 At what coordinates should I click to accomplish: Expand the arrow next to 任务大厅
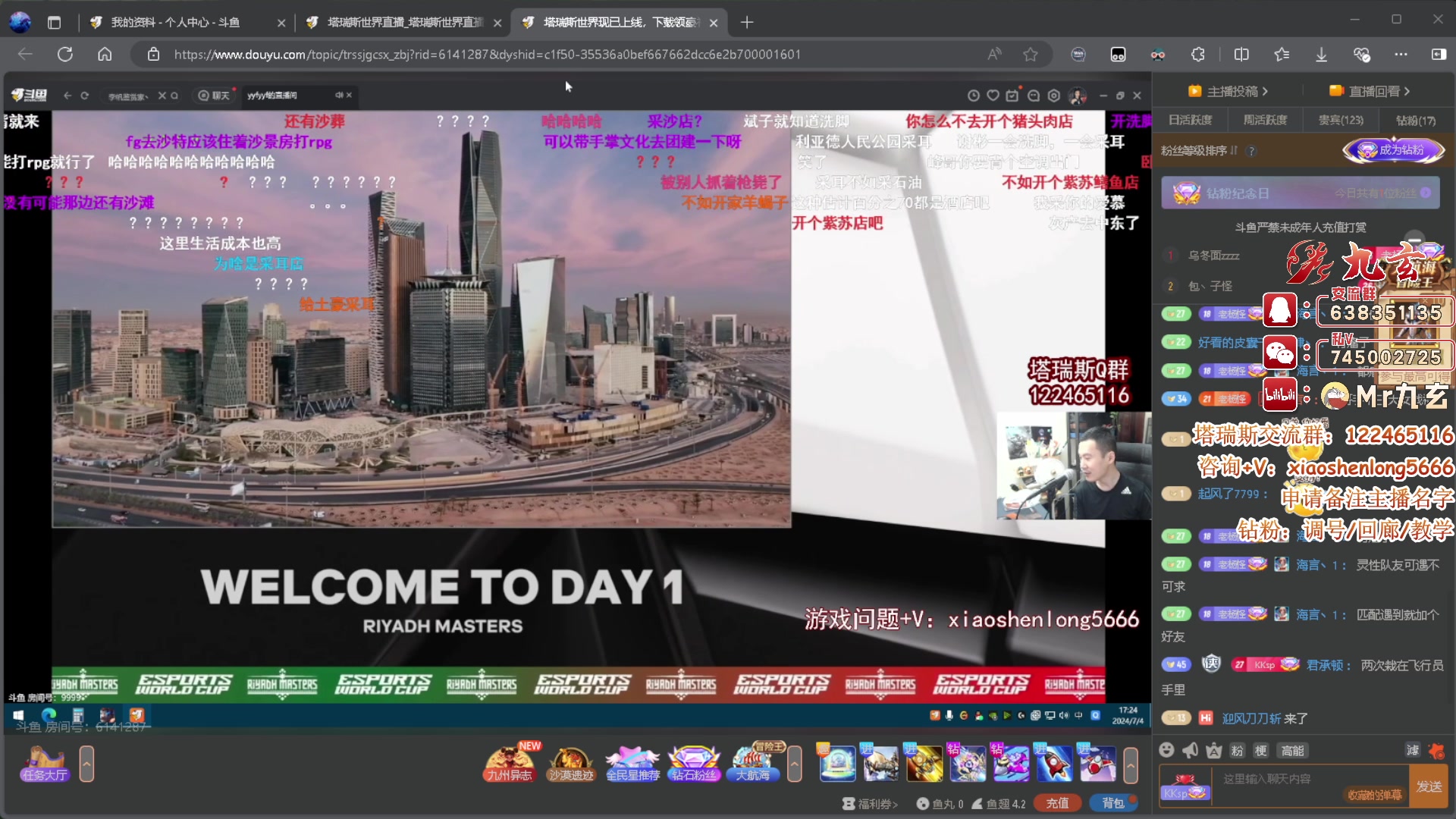pyautogui.click(x=87, y=764)
